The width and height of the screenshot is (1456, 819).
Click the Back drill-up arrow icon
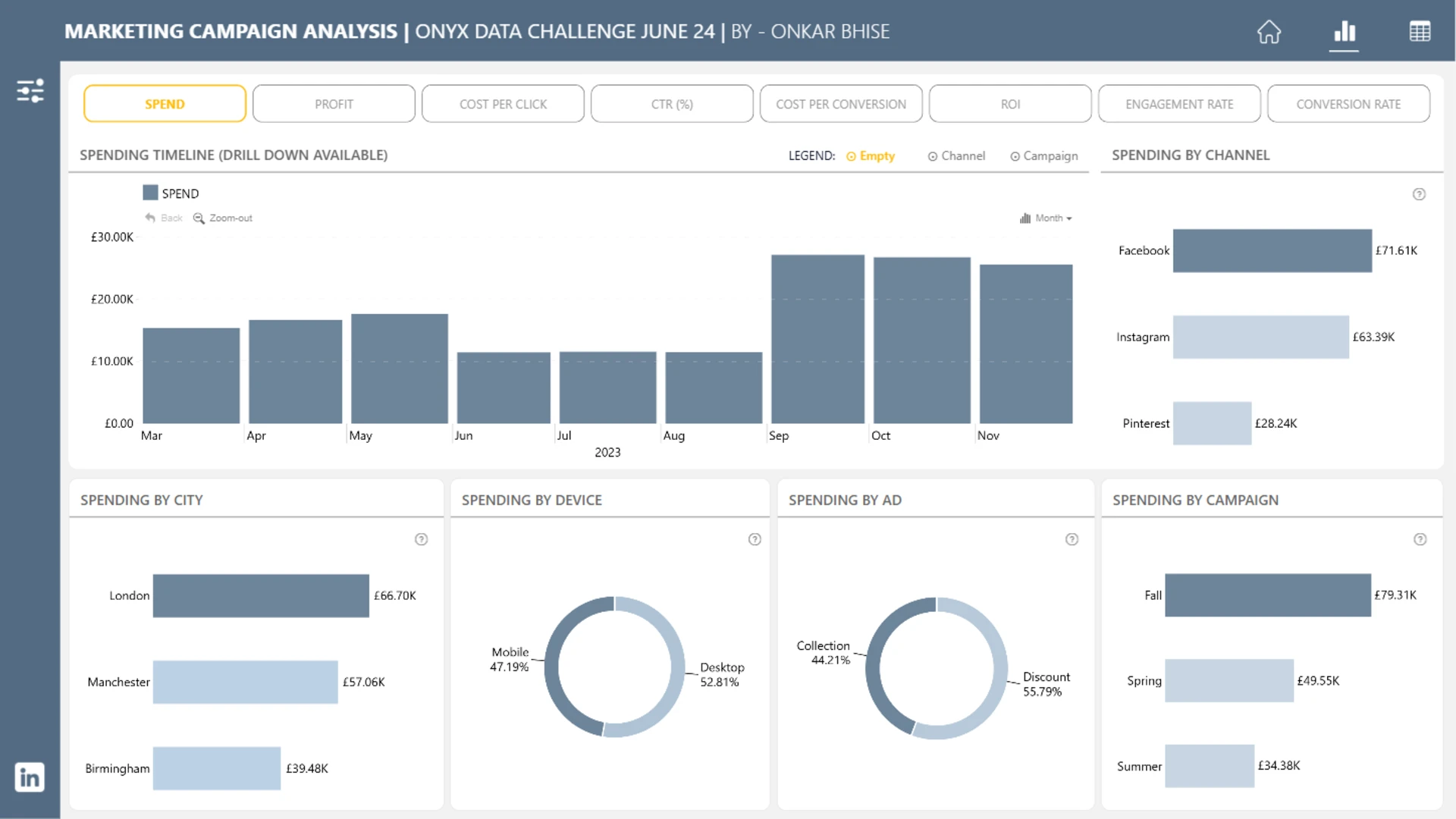point(150,218)
